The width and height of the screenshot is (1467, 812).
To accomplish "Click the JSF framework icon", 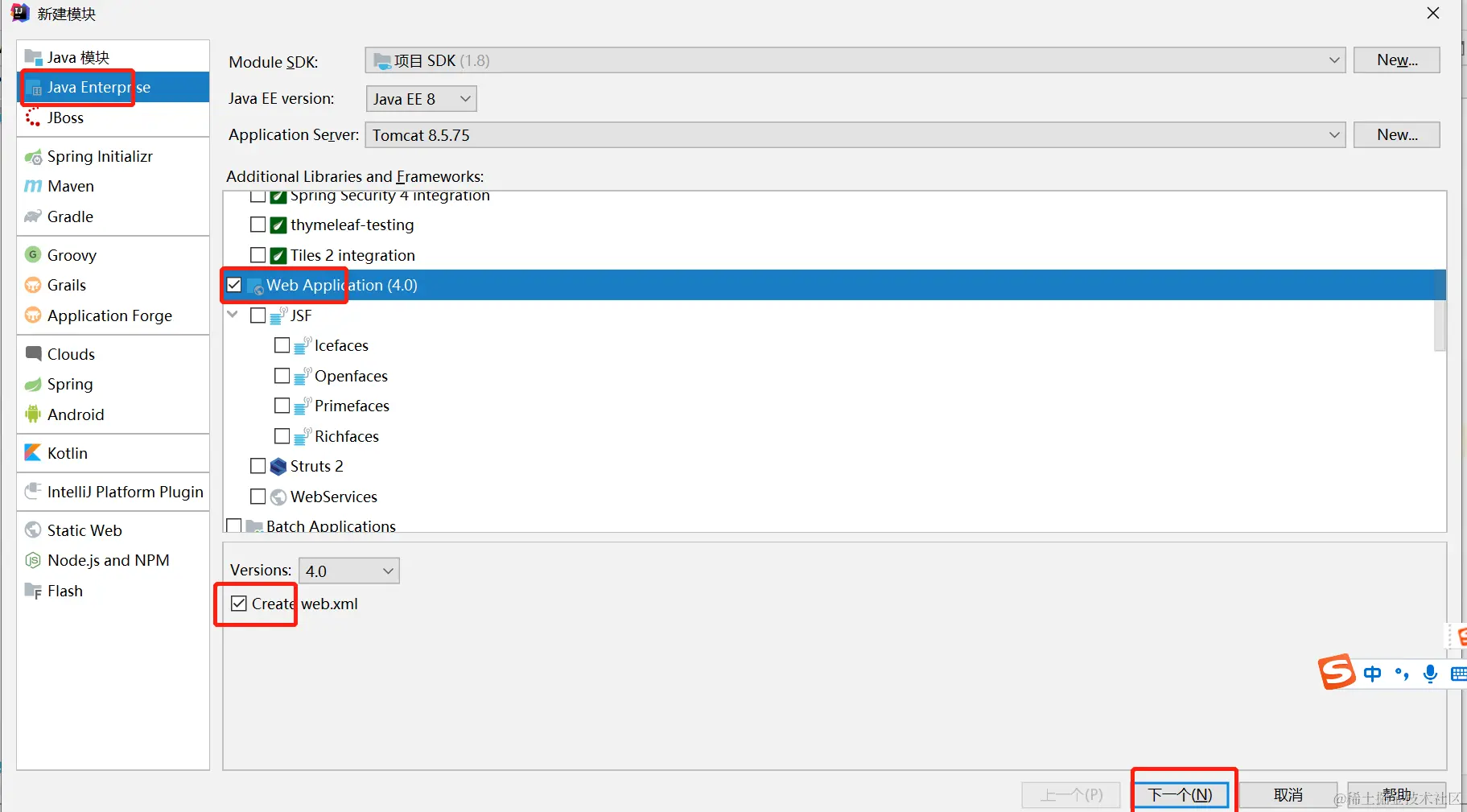I will tap(278, 315).
